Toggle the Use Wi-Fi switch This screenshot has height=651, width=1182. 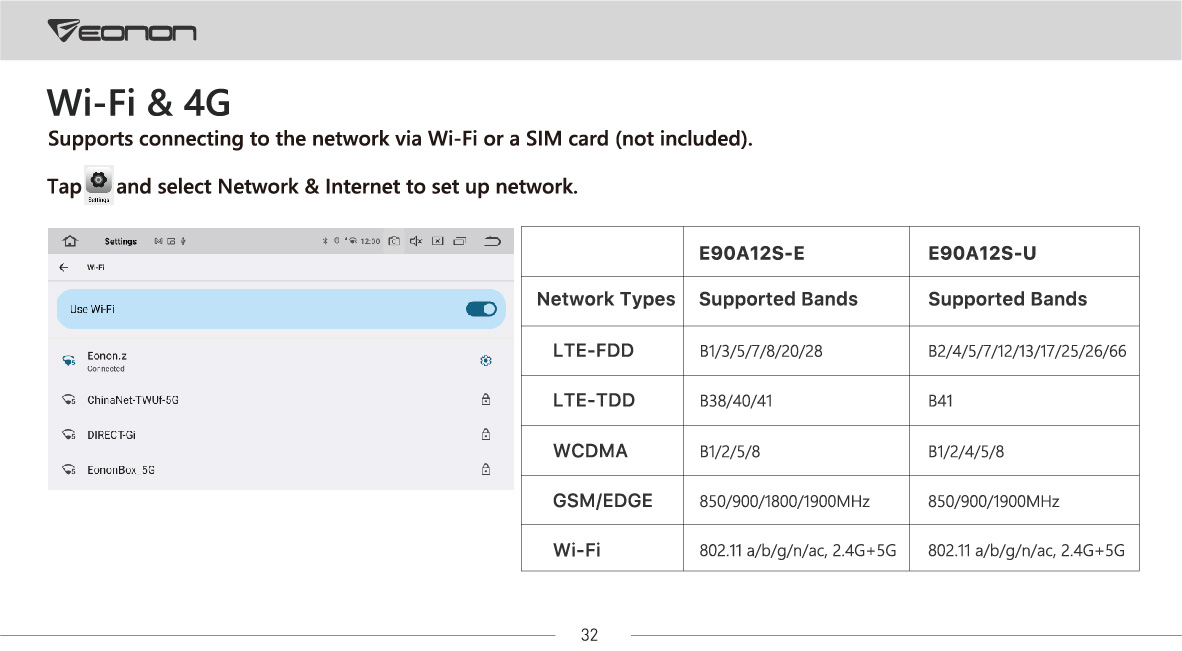click(481, 309)
